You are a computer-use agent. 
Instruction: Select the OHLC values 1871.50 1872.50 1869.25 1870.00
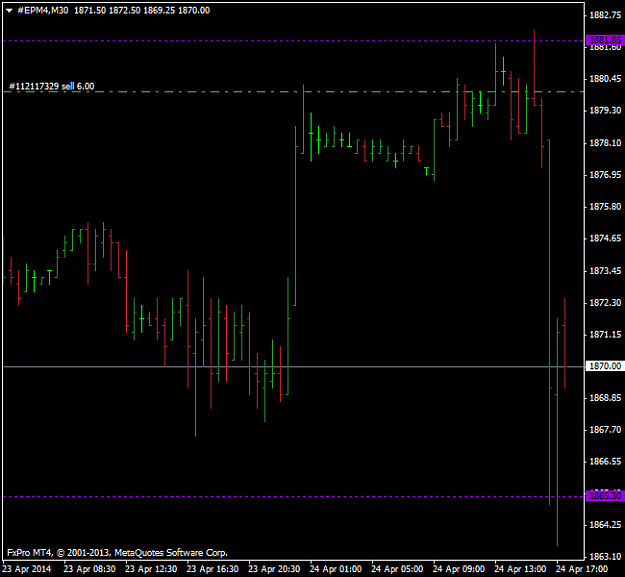[x=142, y=10]
